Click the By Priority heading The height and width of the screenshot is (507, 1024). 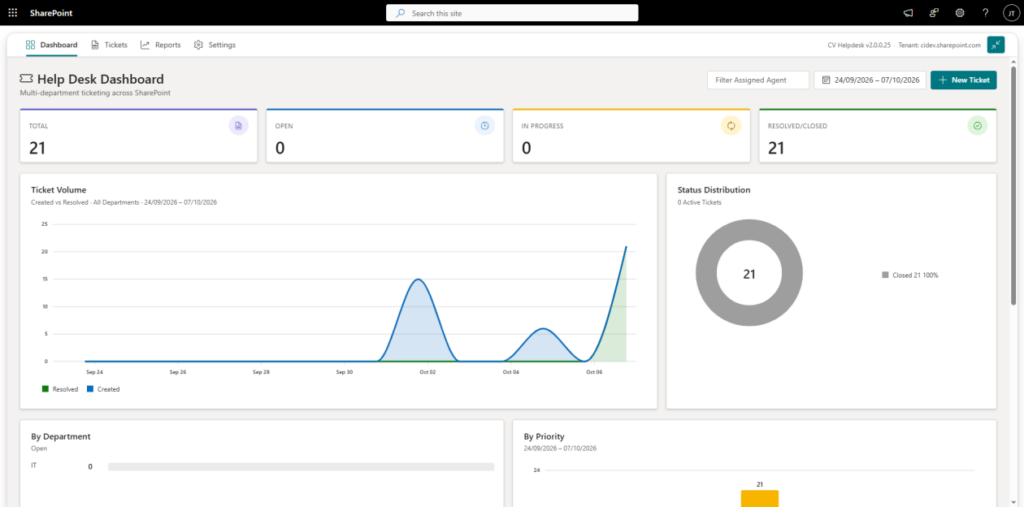tap(544, 436)
